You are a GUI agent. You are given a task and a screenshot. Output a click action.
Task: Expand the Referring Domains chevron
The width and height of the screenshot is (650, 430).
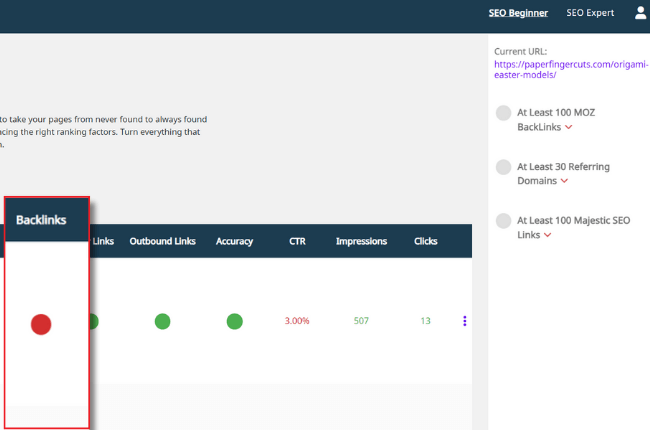point(564,181)
